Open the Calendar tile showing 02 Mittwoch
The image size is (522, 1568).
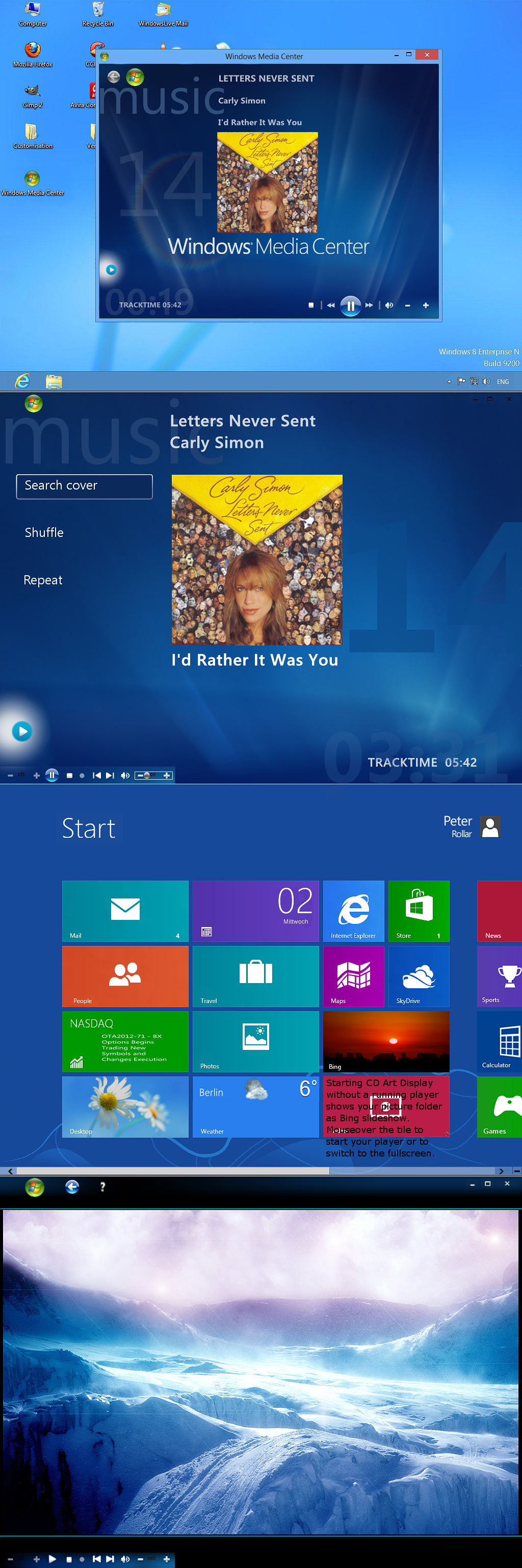tap(255, 911)
